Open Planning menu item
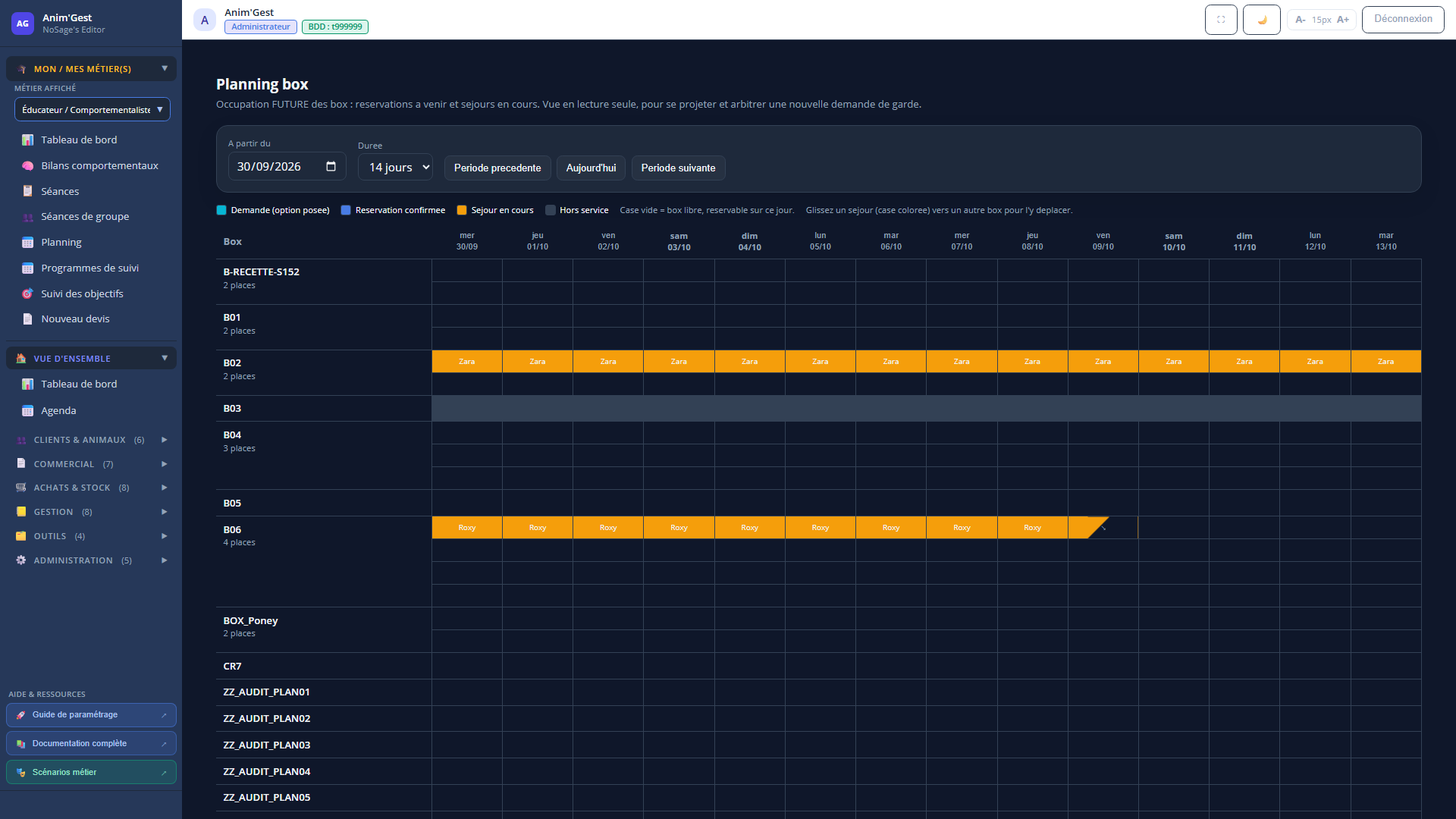 pyautogui.click(x=61, y=243)
